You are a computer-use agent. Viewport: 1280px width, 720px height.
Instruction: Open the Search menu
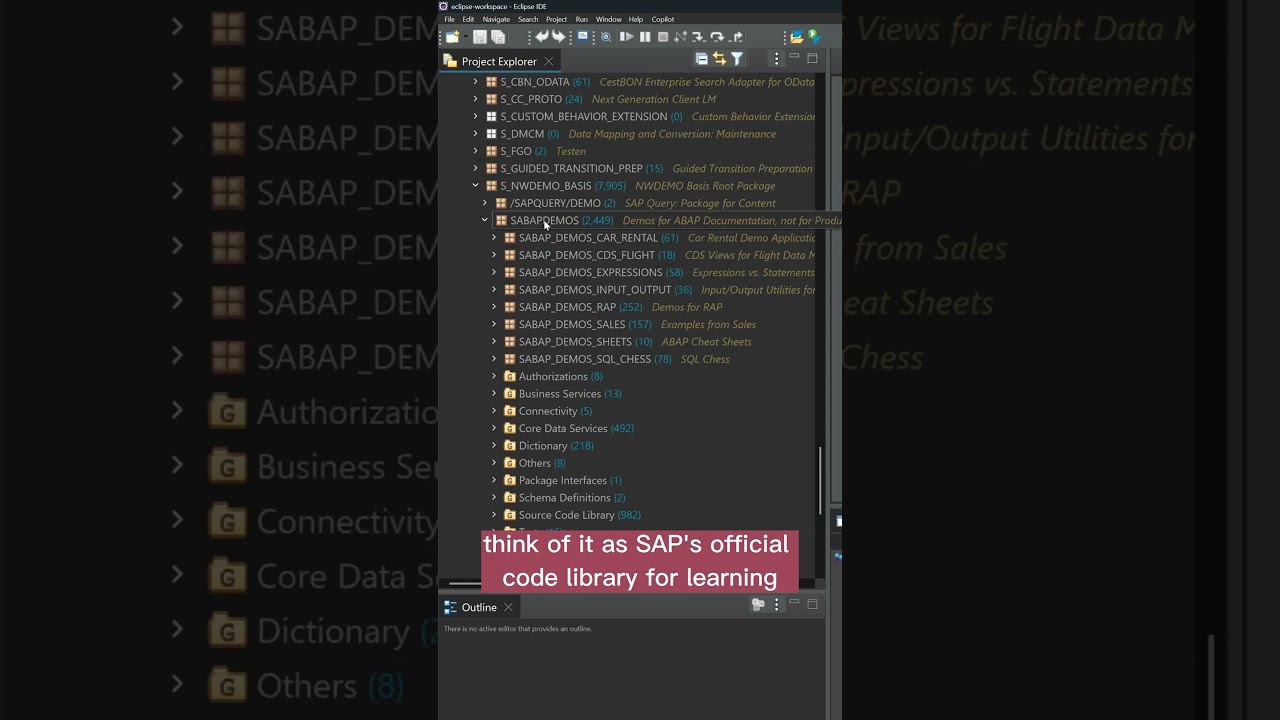pos(528,19)
